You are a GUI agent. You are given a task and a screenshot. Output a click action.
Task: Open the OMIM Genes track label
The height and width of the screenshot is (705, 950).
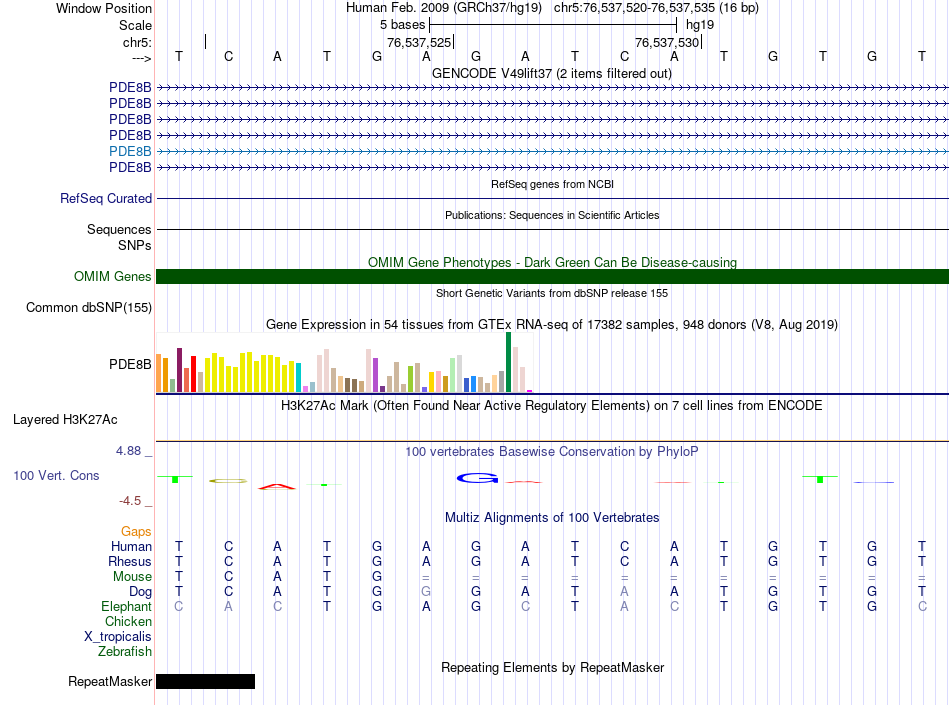[112, 277]
